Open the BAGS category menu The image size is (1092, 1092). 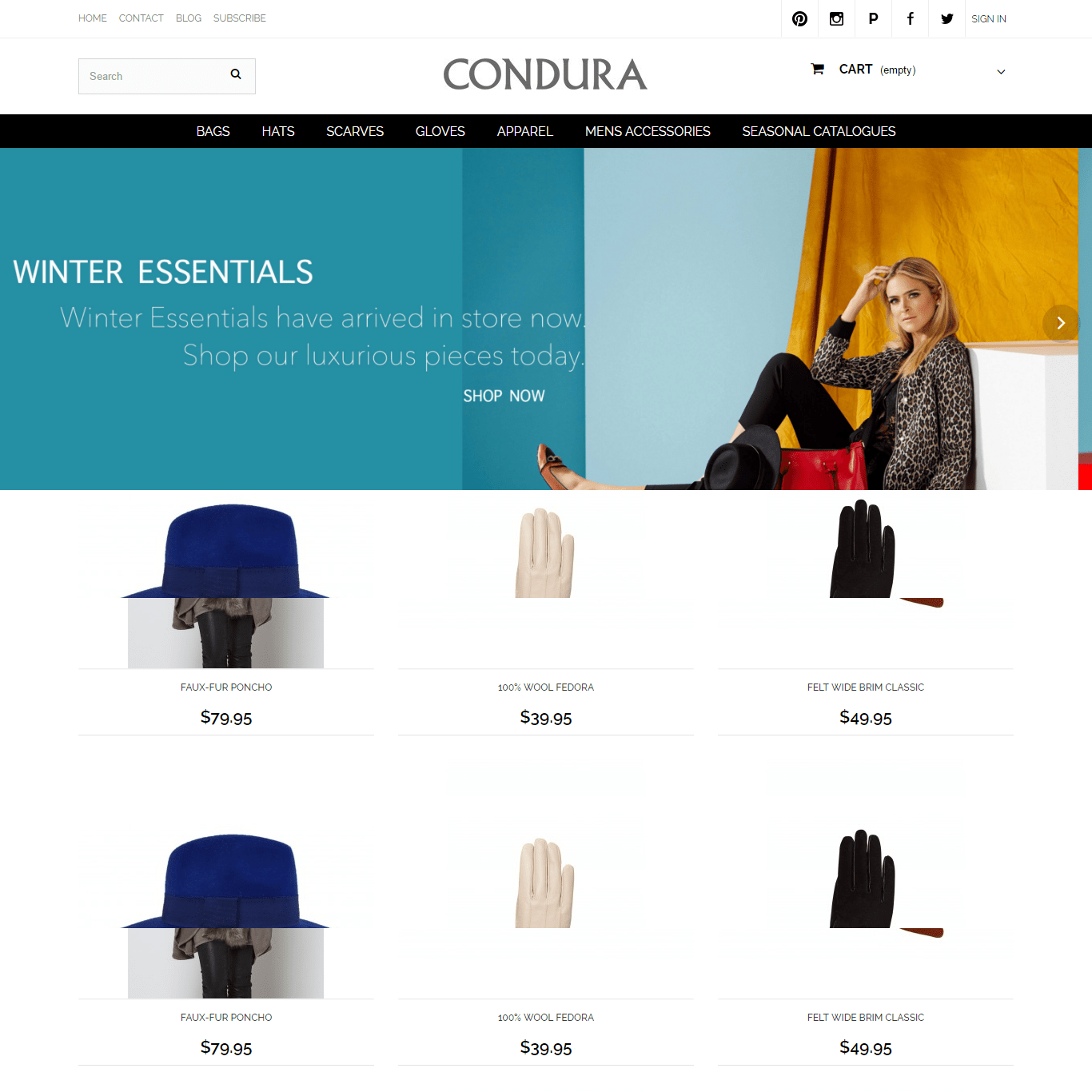point(213,131)
